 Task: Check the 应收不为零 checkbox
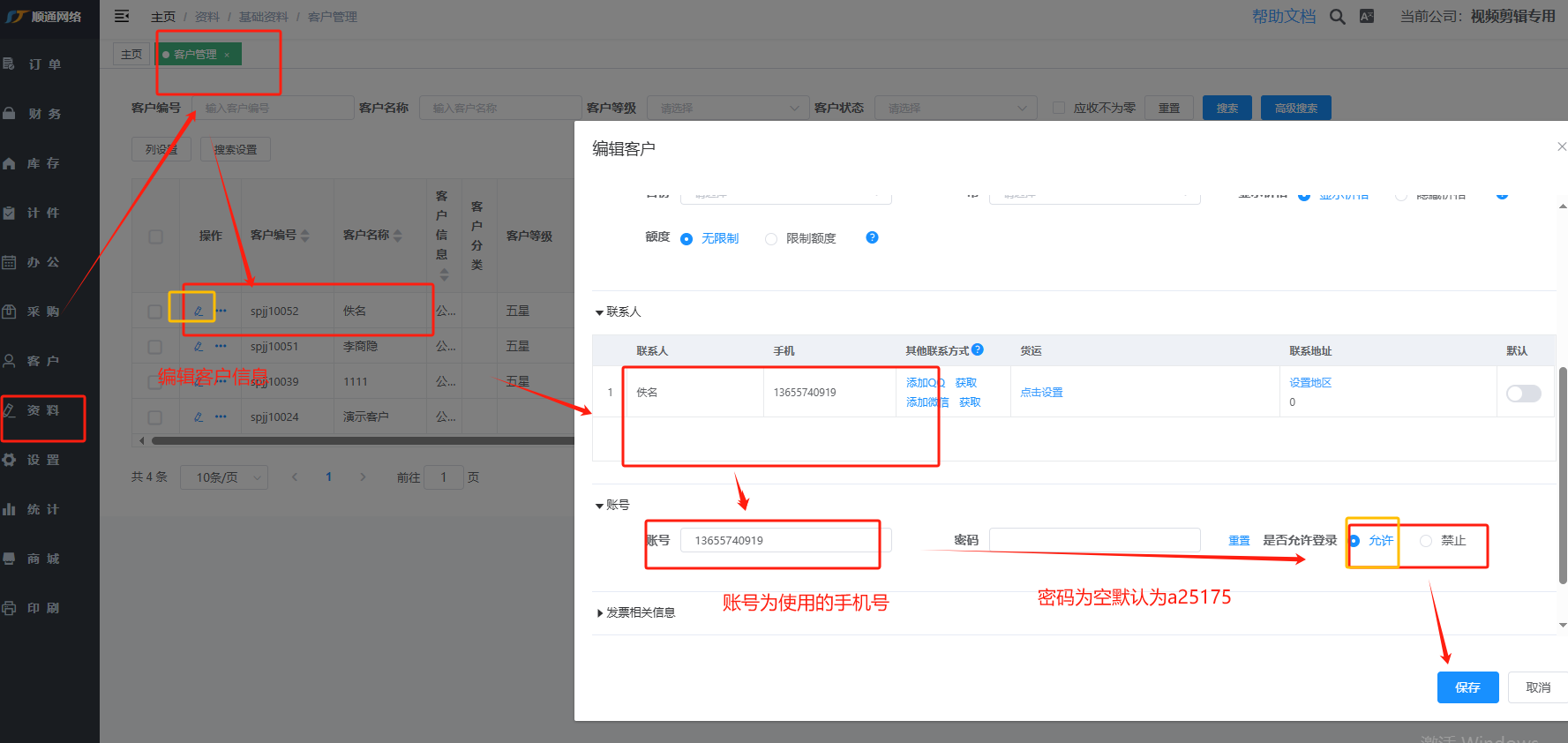(1059, 108)
